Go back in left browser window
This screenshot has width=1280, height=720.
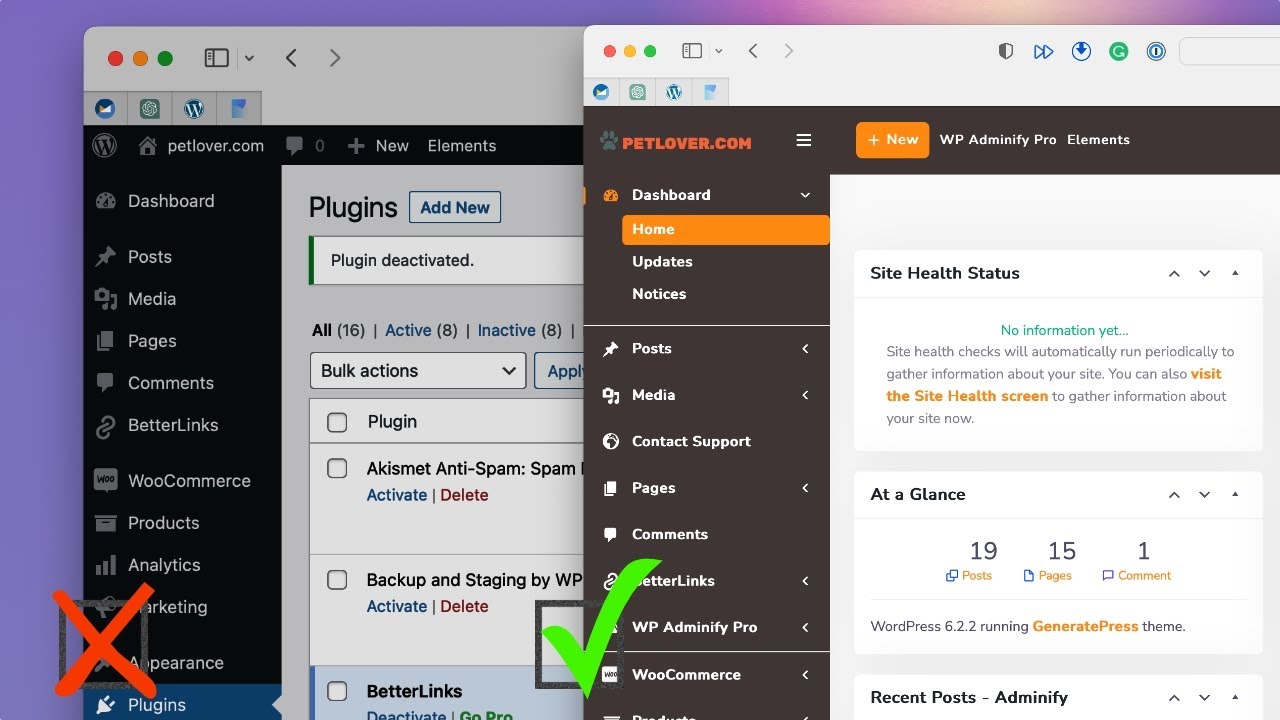[291, 58]
